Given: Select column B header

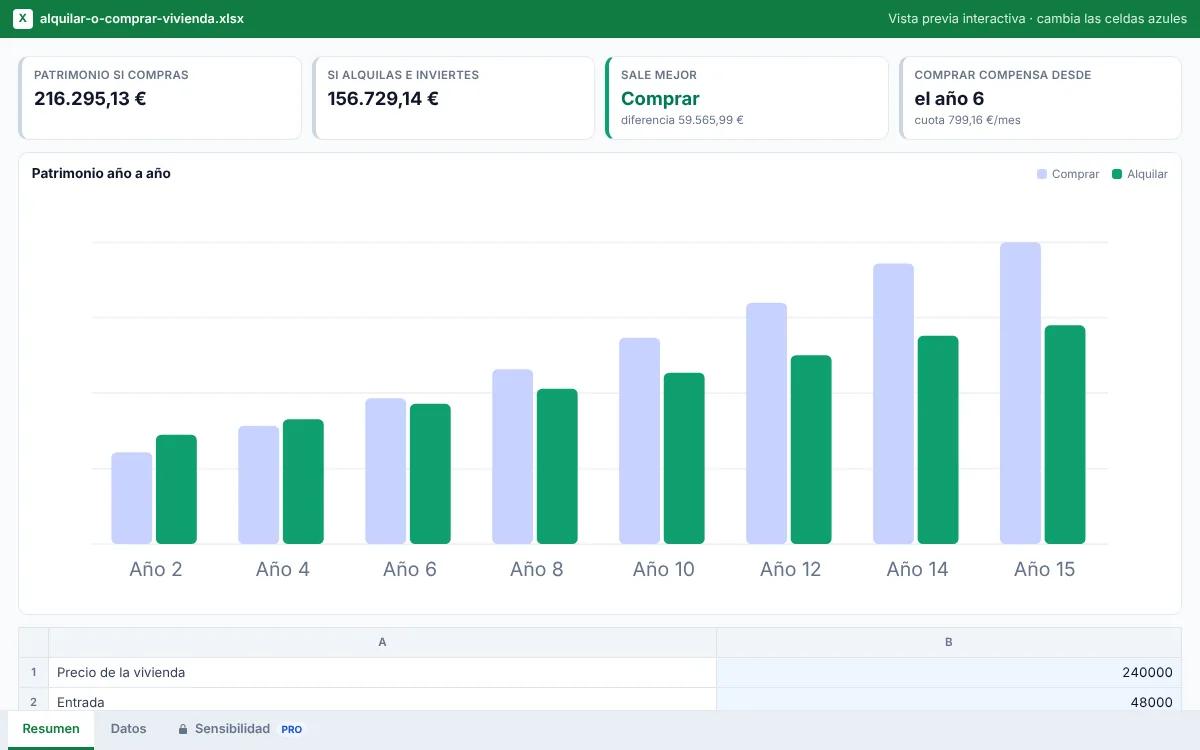Looking at the screenshot, I should point(949,643).
